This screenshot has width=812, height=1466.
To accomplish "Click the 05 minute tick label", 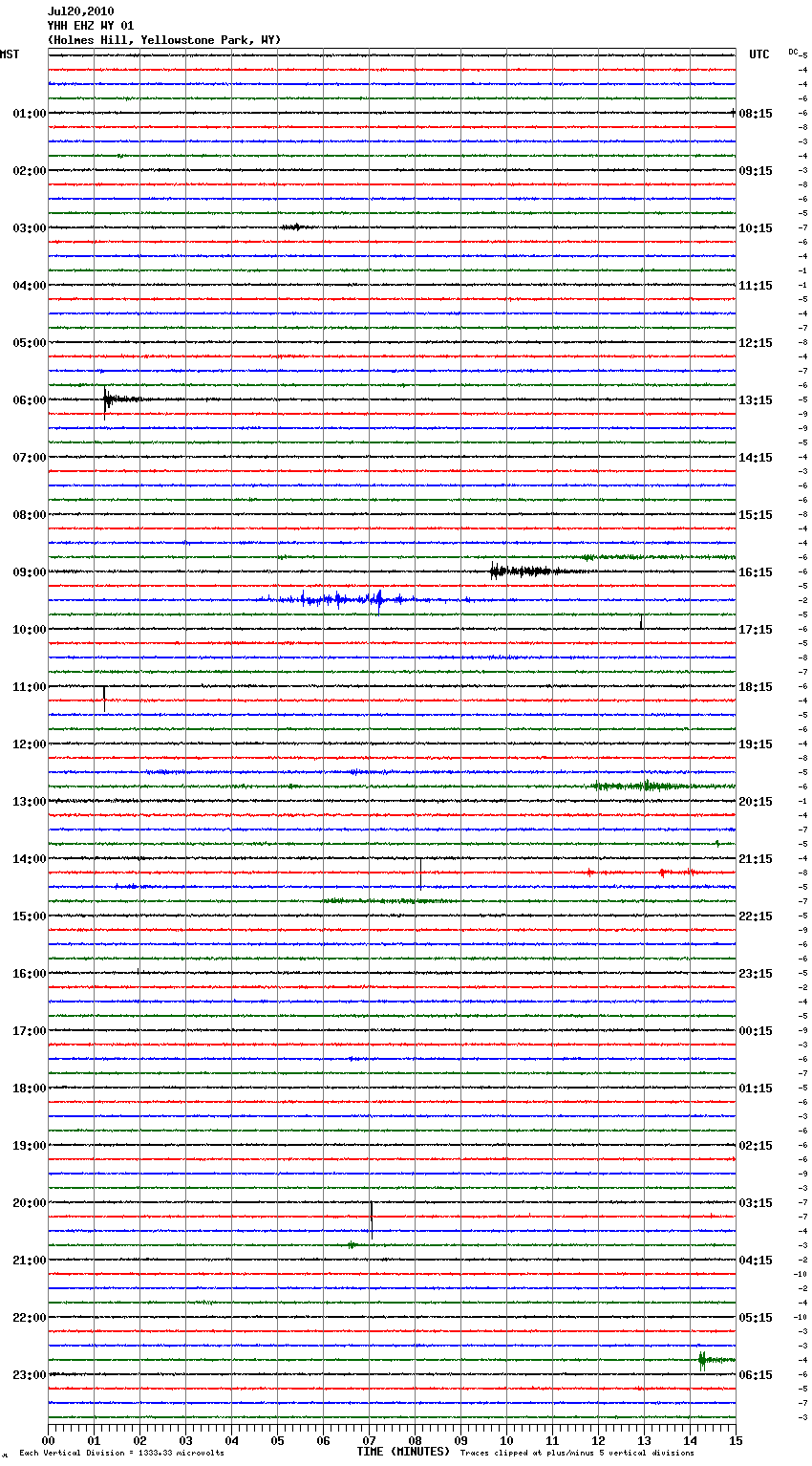I will [277, 1440].
